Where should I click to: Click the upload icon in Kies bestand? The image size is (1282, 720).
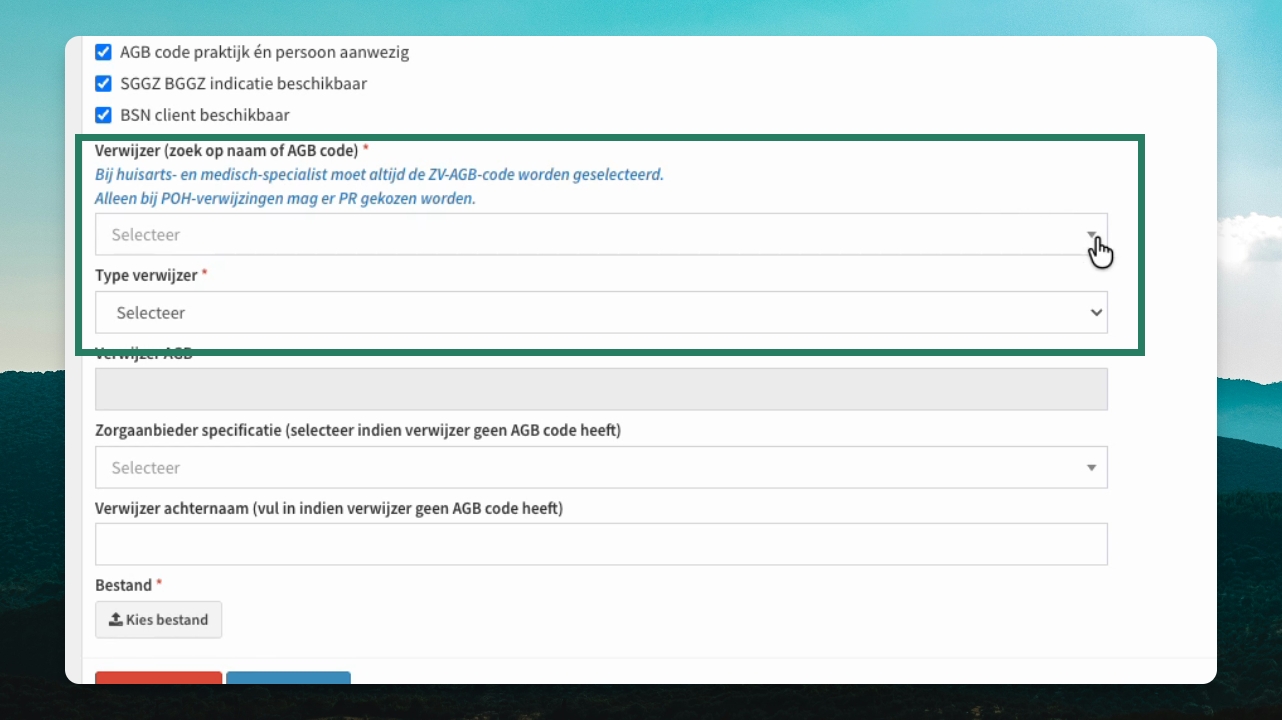tap(116, 619)
